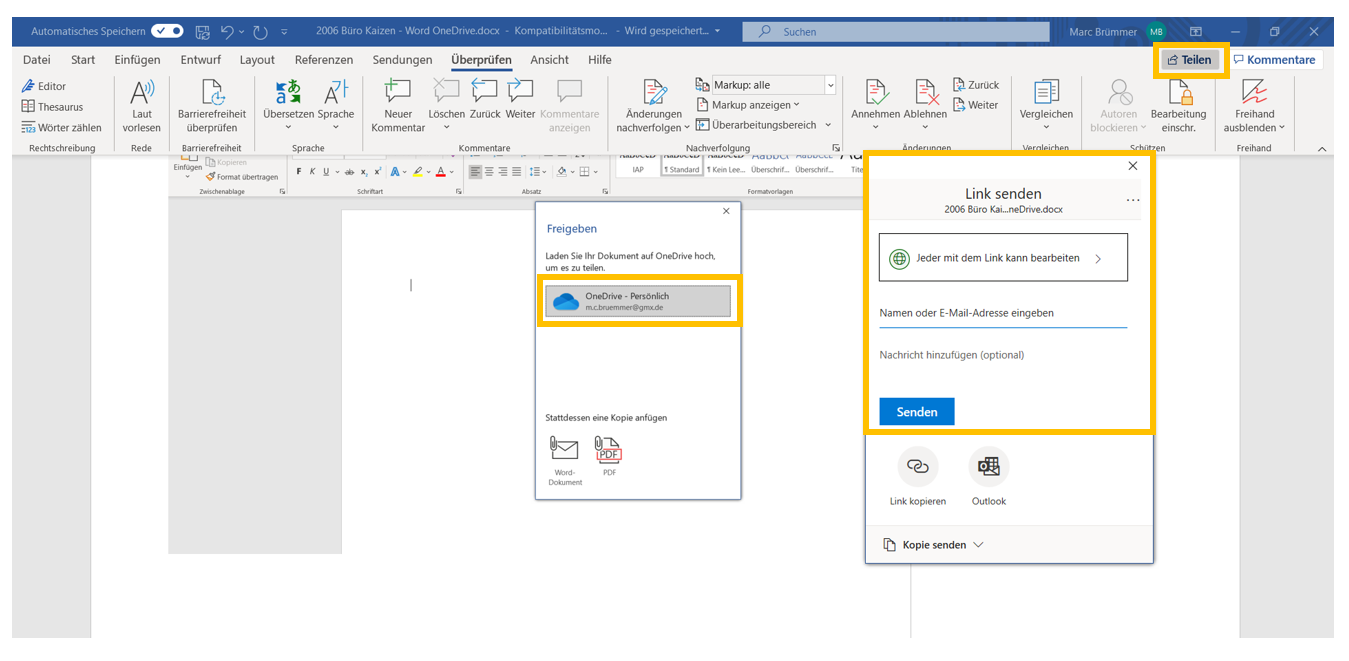Open the Vergleichen compare documents tool

pos(1046,106)
